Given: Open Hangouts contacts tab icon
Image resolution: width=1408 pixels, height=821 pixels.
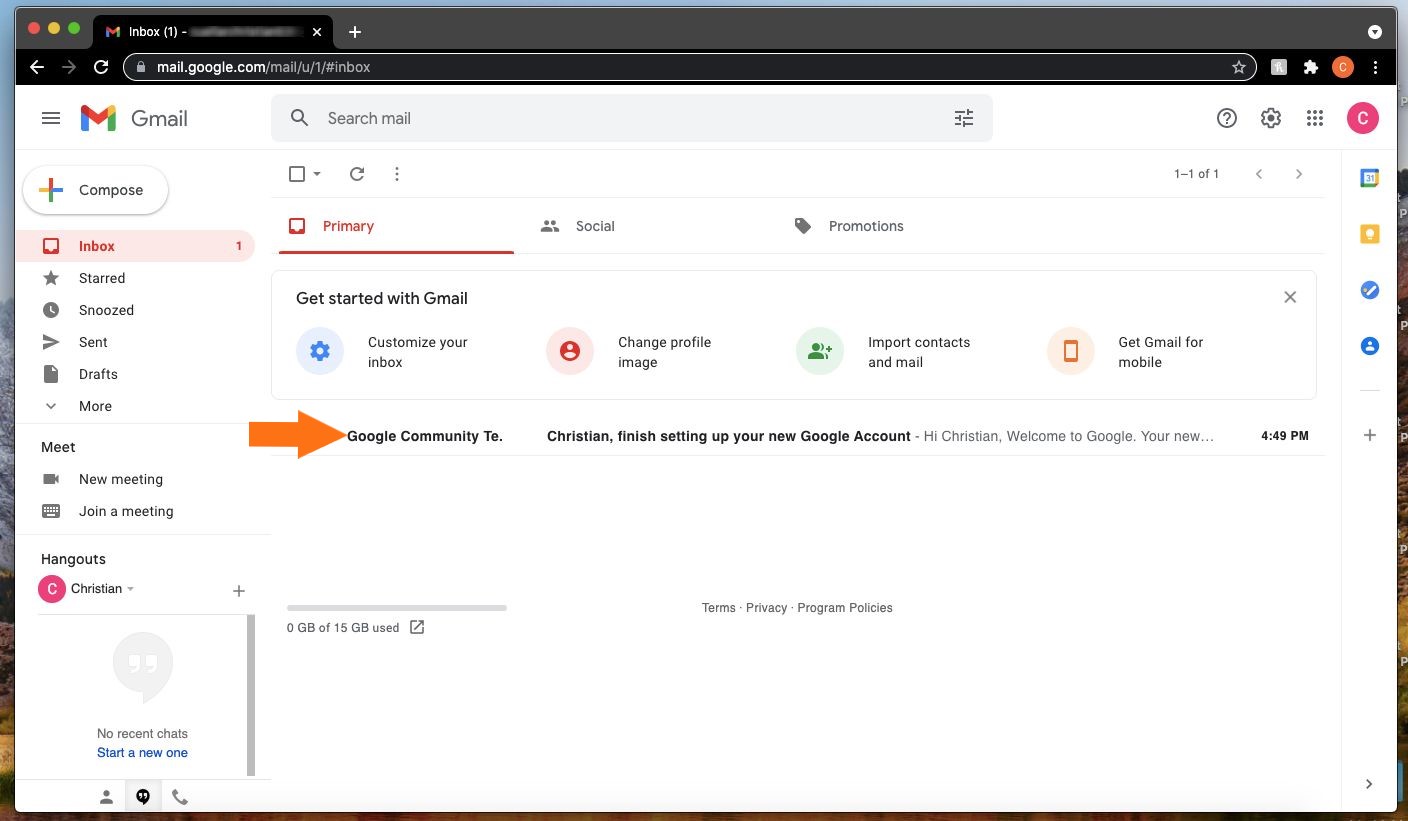Looking at the screenshot, I should 106,797.
